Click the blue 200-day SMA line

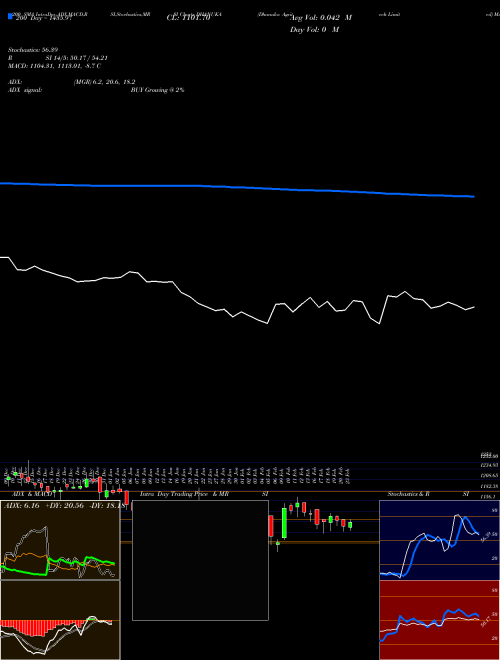[x=237, y=188]
